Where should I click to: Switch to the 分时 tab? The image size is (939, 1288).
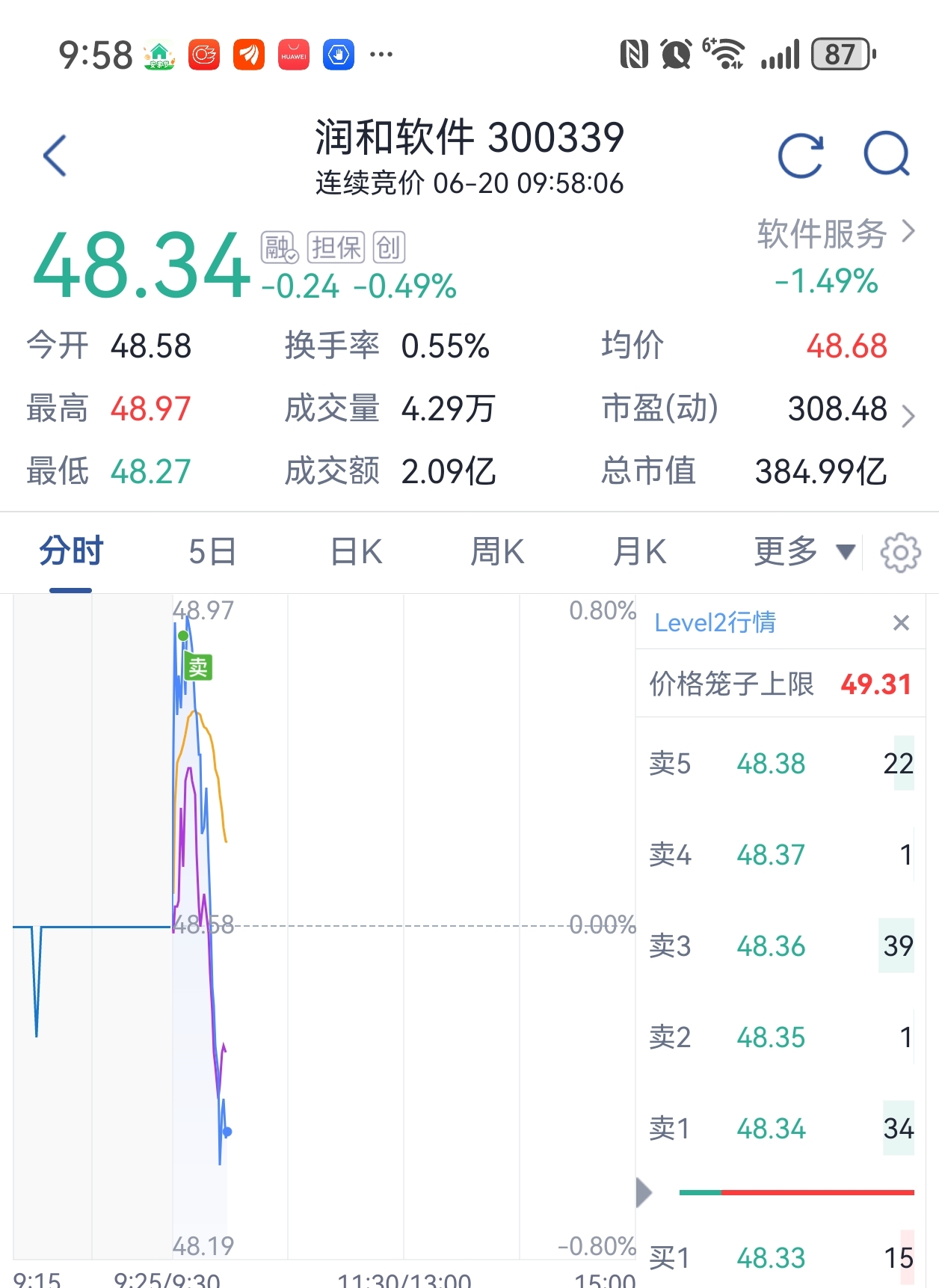[71, 552]
